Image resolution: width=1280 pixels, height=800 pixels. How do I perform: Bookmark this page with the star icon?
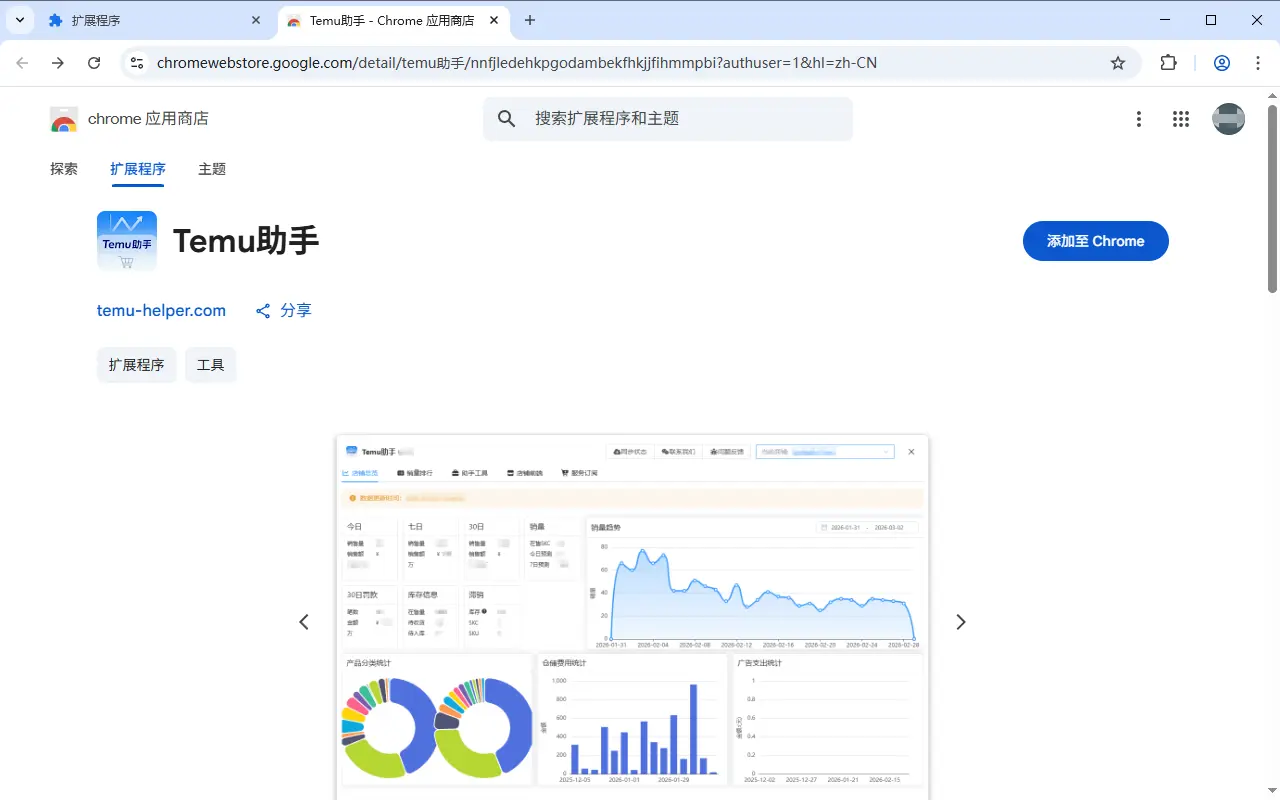pos(1118,62)
